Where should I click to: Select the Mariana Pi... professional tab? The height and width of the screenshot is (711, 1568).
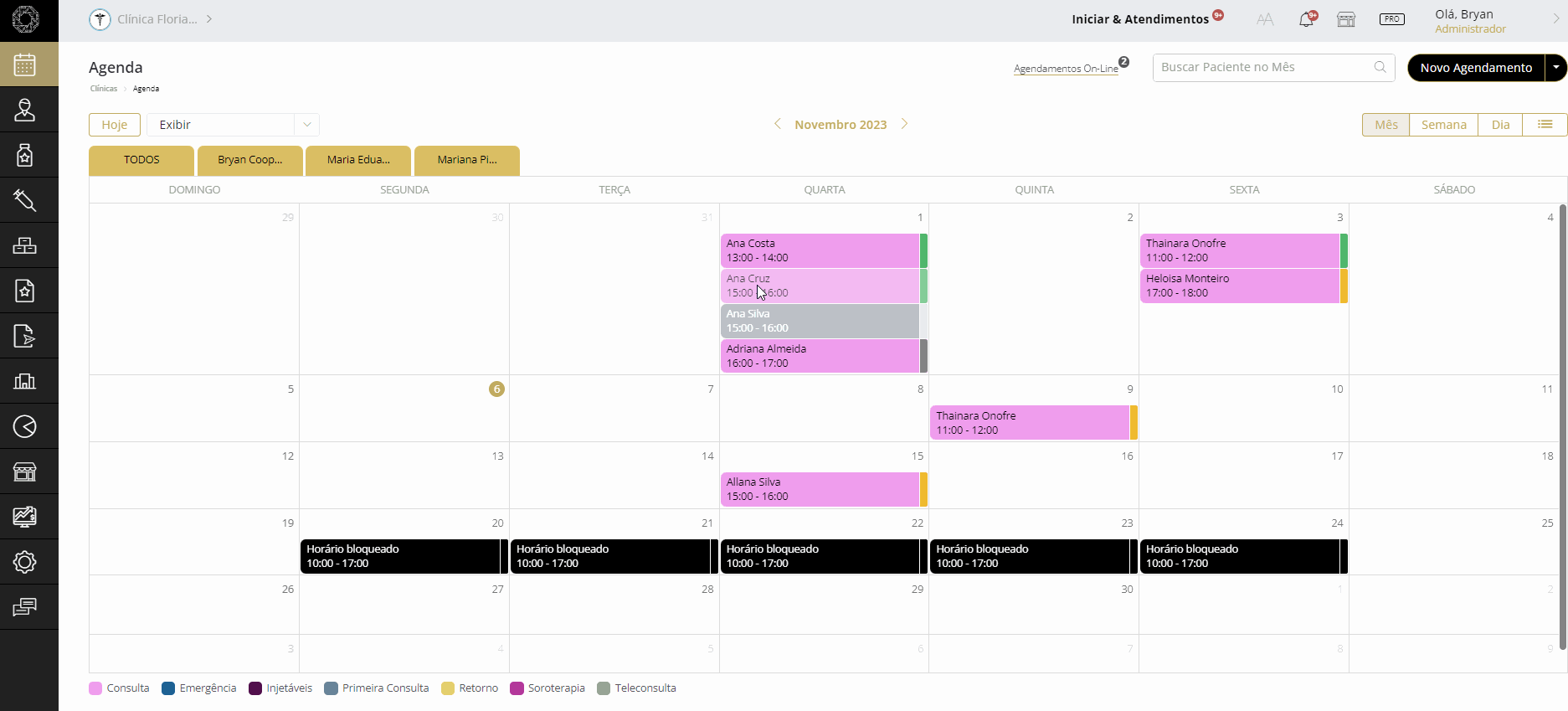466,160
